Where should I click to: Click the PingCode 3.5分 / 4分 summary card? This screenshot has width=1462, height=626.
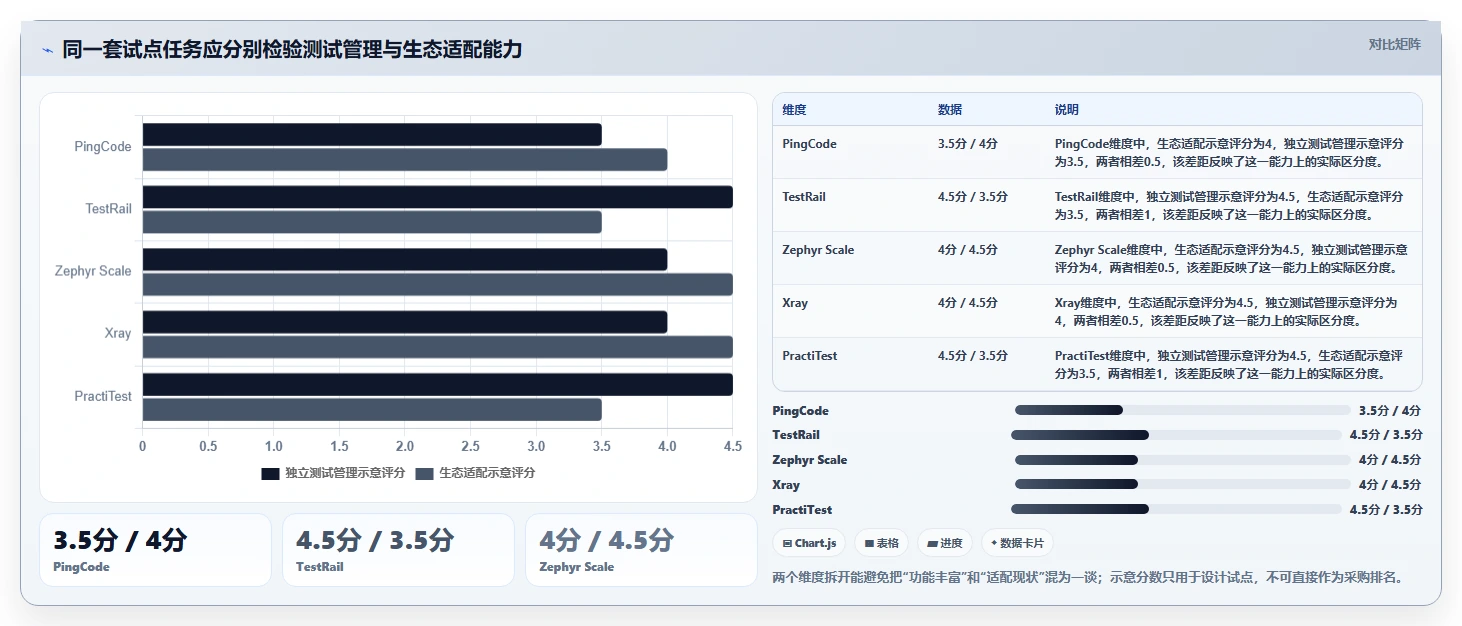pos(155,550)
